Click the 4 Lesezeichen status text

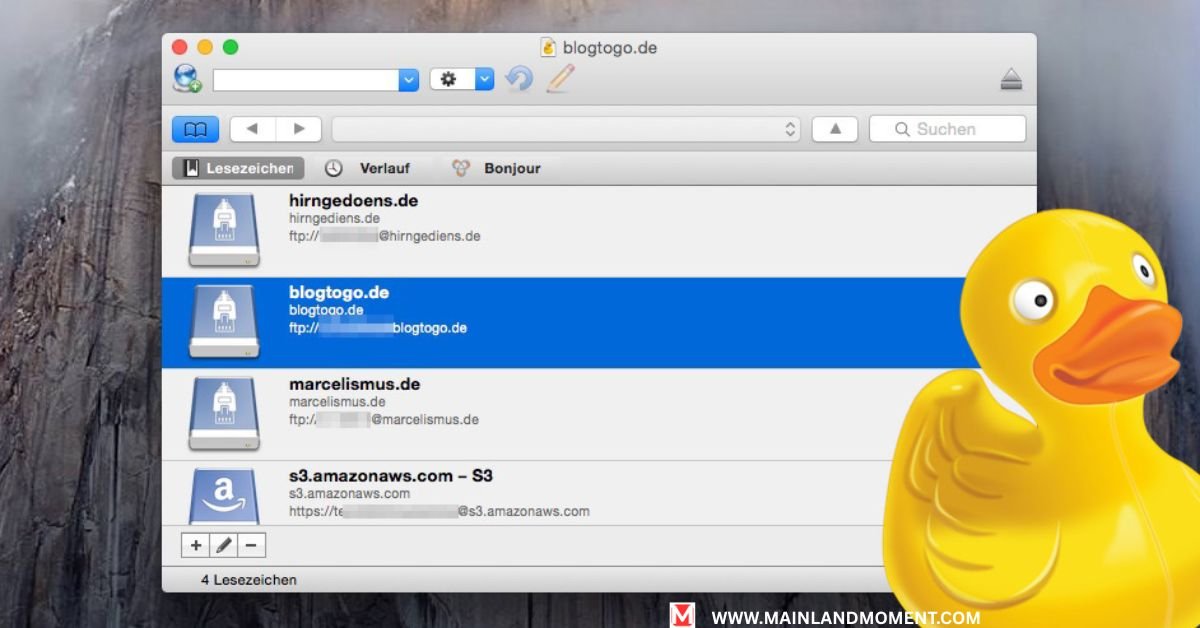pos(249,580)
